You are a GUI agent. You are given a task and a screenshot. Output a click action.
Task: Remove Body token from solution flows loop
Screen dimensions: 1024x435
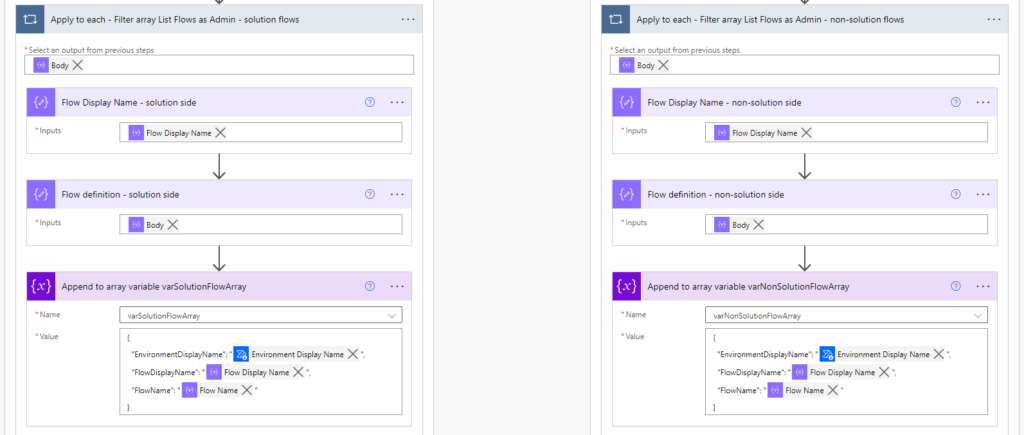(78, 65)
